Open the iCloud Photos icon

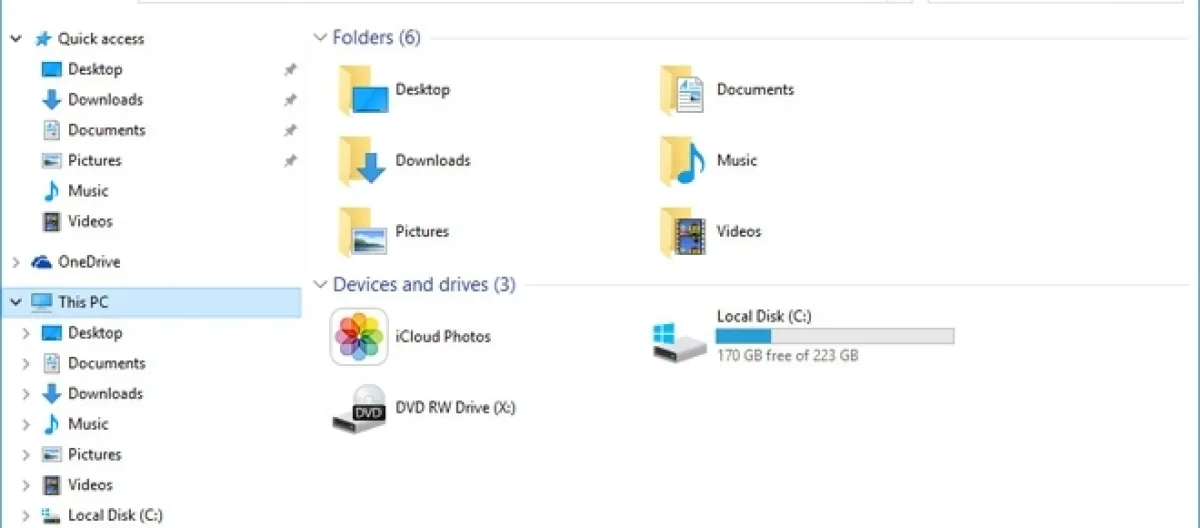pyautogui.click(x=358, y=337)
